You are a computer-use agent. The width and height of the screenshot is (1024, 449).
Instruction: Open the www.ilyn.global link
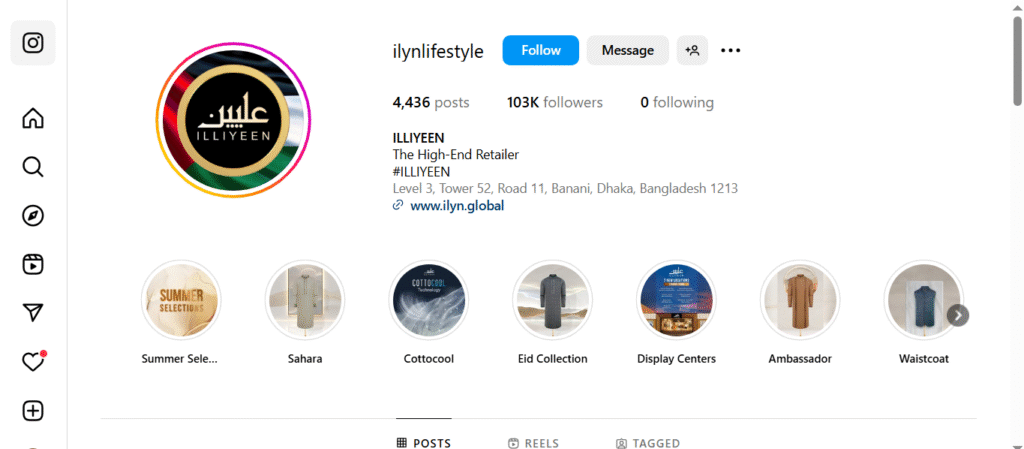click(x=456, y=206)
